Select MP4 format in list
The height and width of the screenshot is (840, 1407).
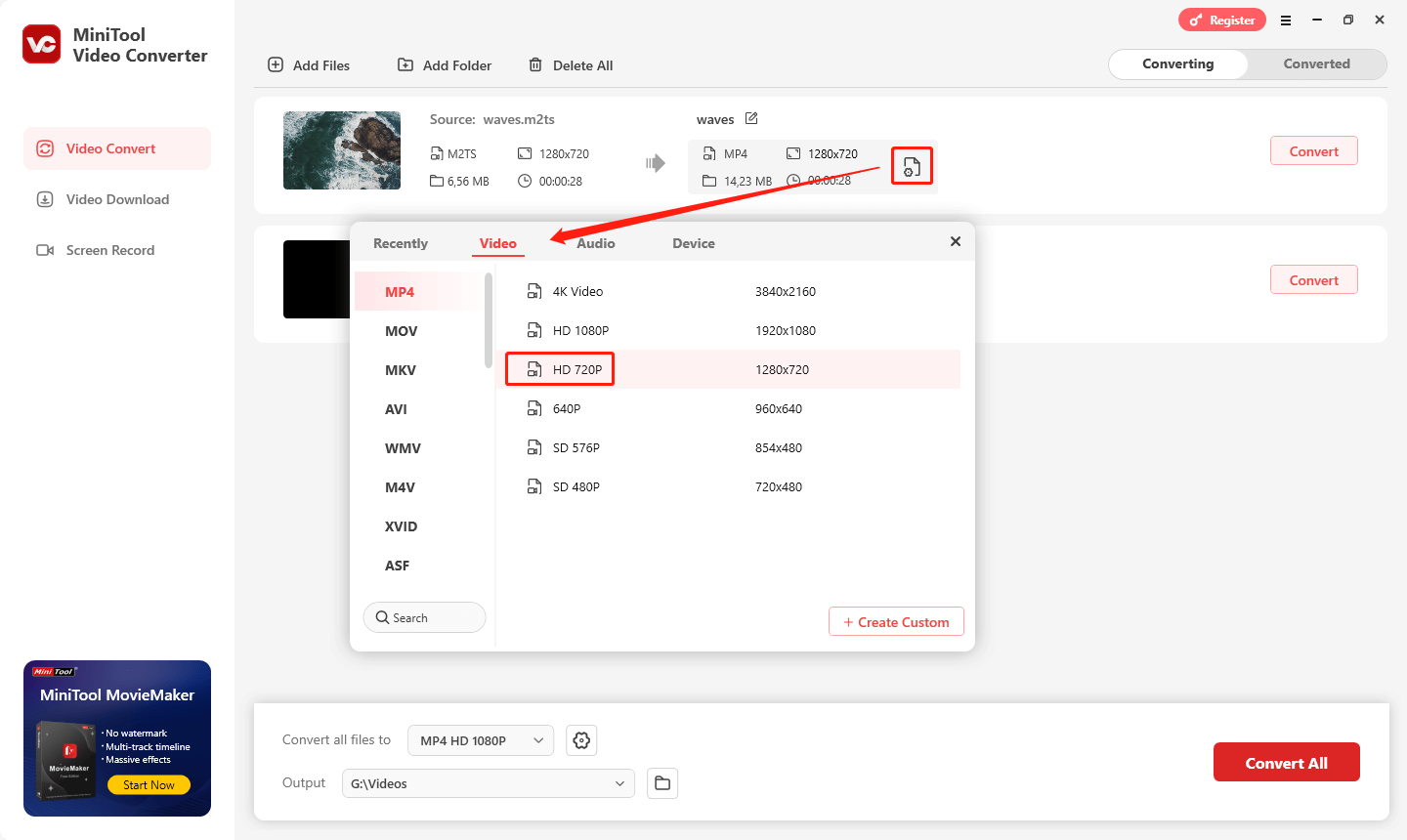pos(418,292)
